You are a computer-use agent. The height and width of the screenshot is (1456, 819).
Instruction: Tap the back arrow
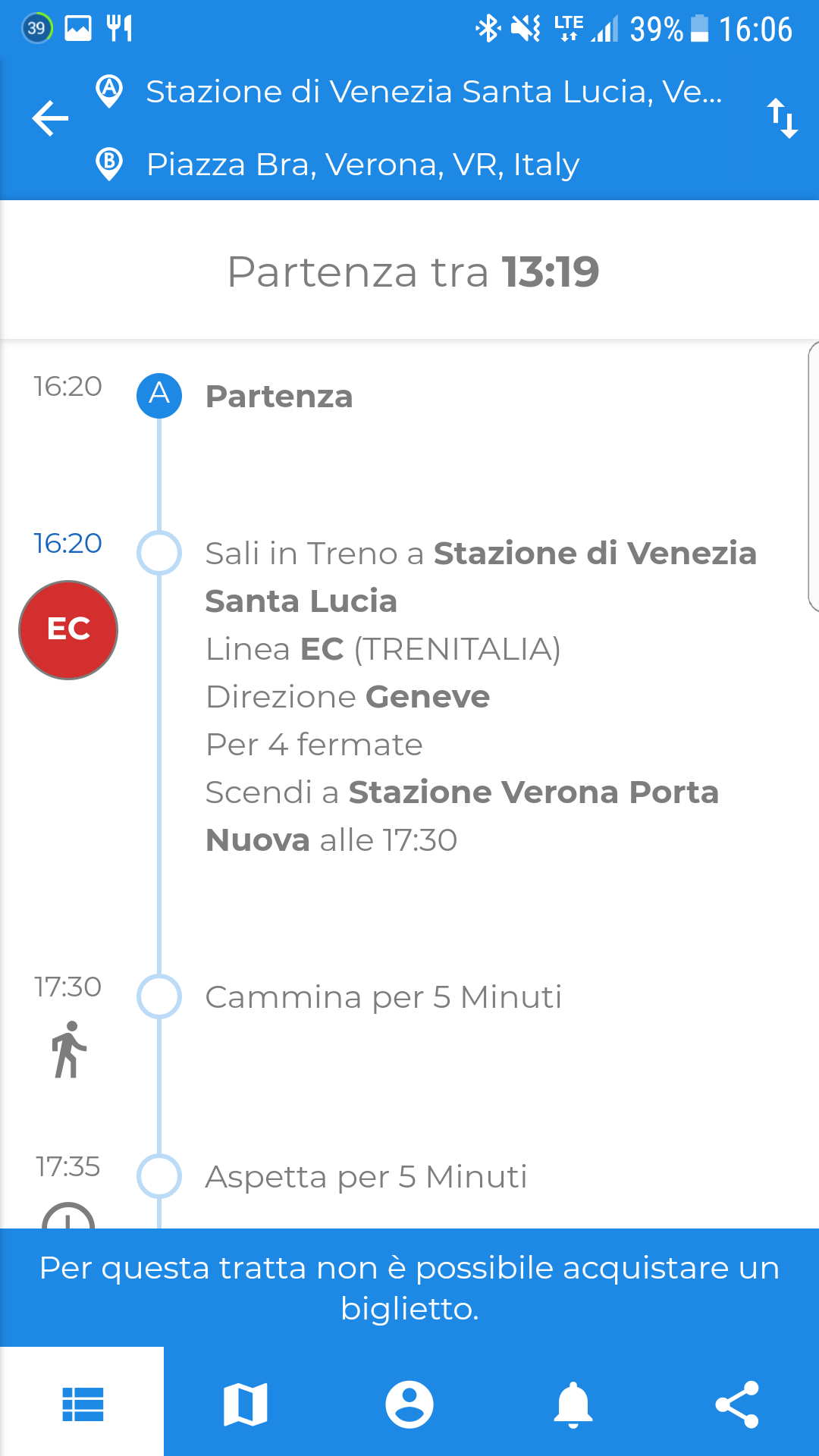click(x=50, y=118)
